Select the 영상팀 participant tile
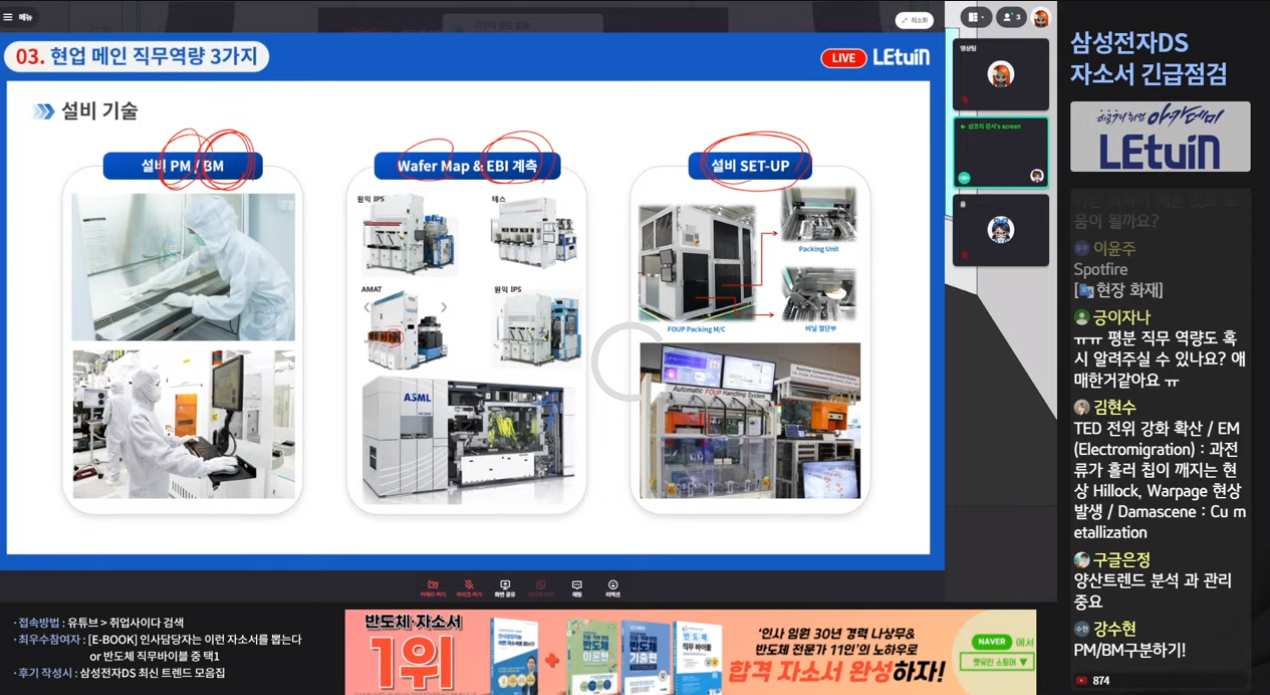1270x695 pixels. pos(1001,74)
